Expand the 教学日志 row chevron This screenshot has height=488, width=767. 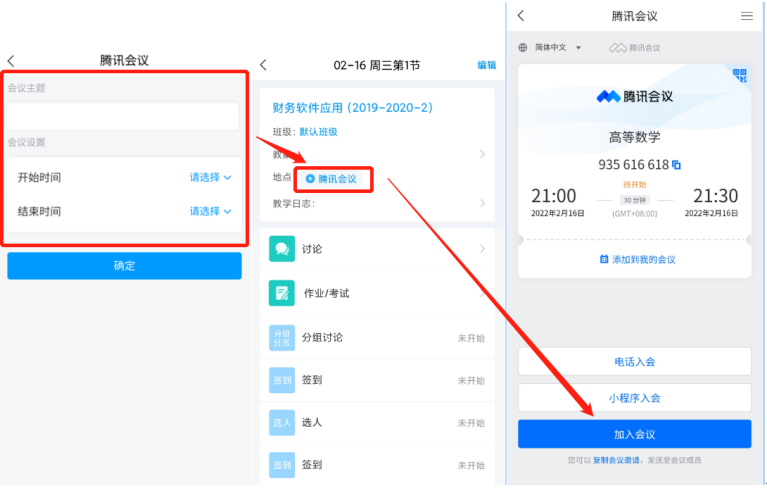click(x=482, y=203)
